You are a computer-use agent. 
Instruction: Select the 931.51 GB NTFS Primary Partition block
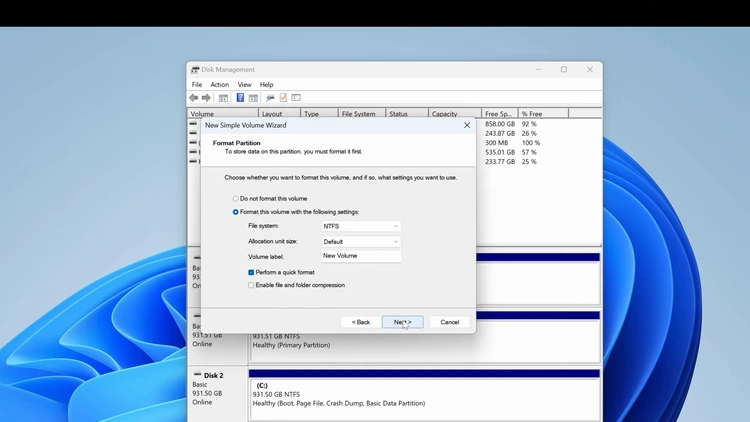coord(424,337)
